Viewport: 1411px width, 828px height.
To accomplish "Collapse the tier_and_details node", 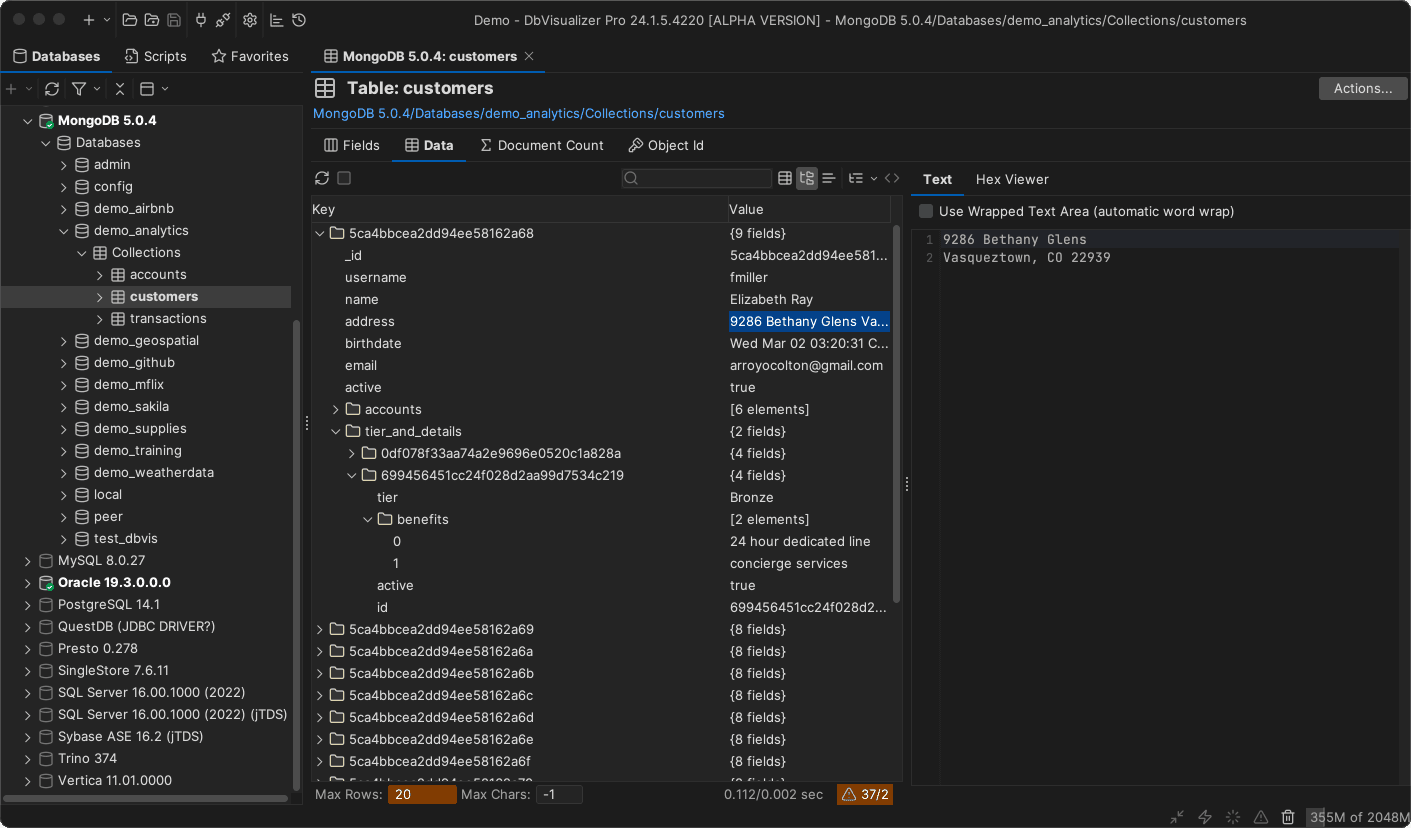I will [x=336, y=431].
